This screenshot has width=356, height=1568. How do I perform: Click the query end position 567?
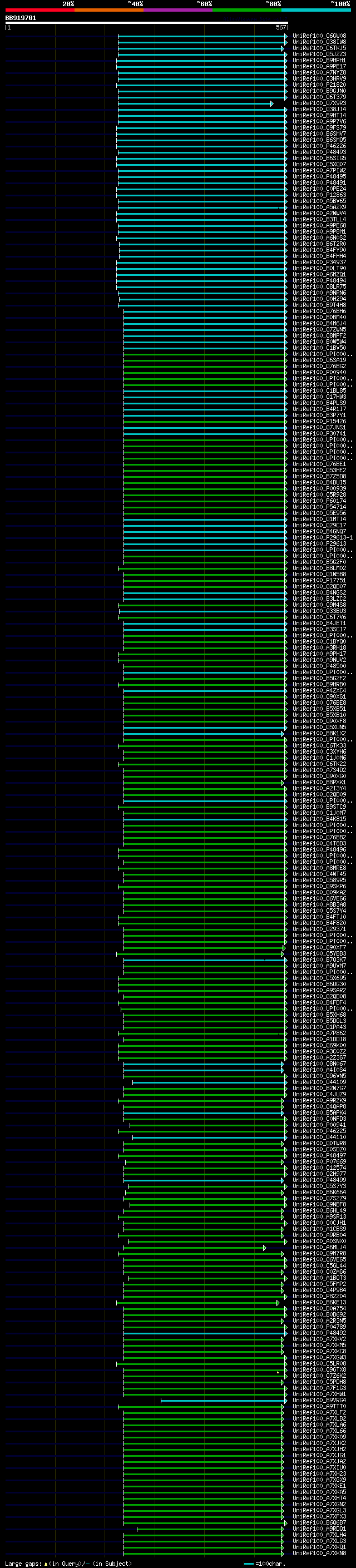coord(280,27)
